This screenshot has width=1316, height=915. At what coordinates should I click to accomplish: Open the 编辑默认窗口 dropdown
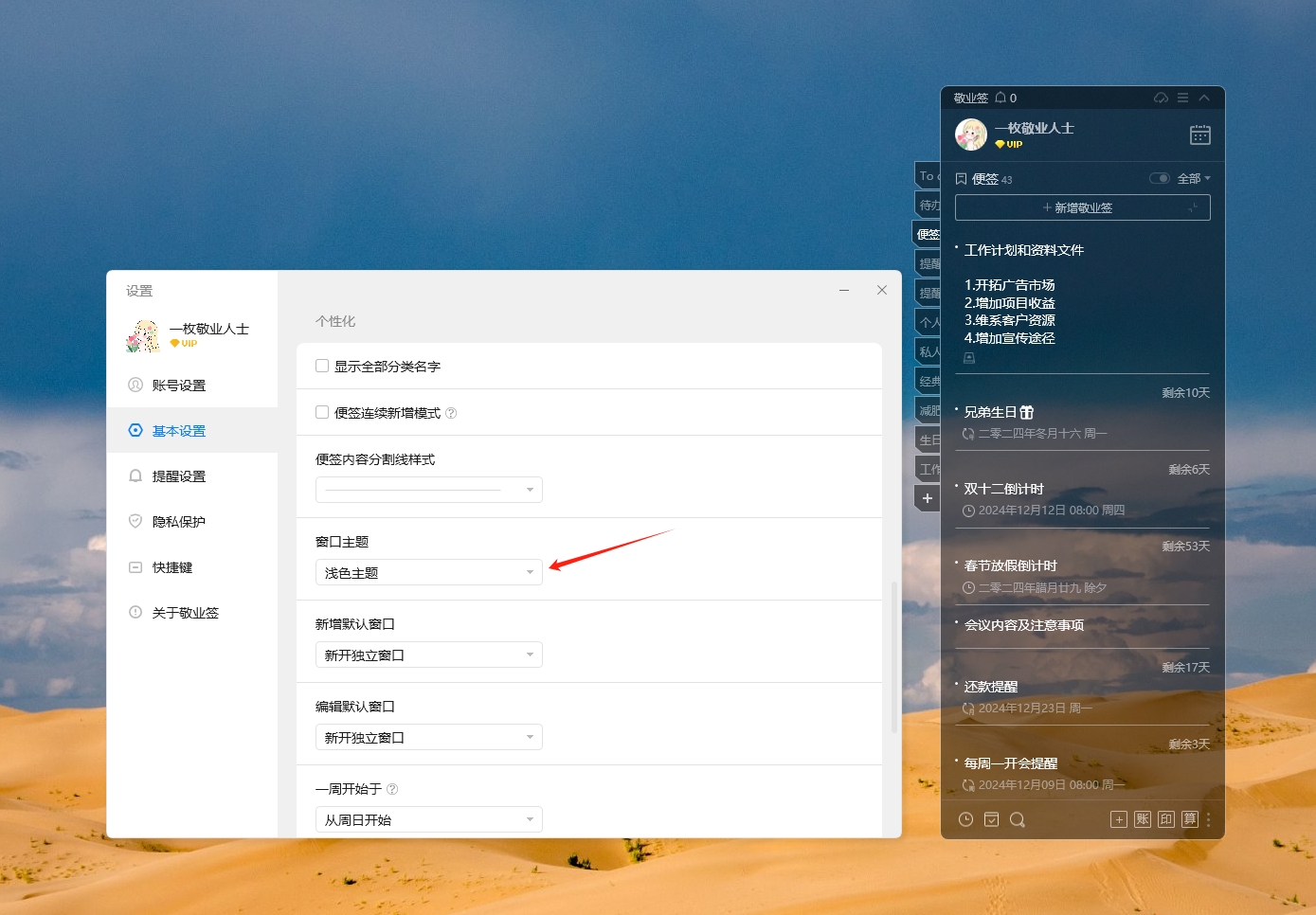428,737
